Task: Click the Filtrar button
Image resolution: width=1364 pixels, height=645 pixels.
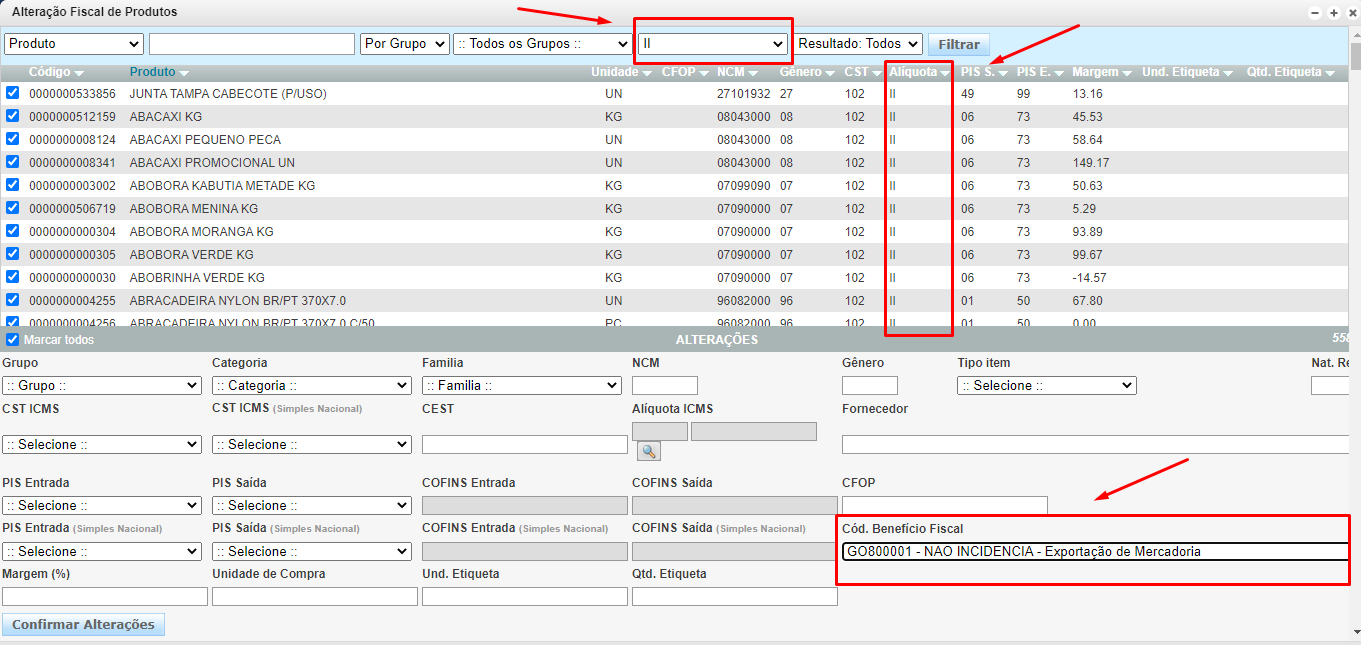Action: (958, 44)
